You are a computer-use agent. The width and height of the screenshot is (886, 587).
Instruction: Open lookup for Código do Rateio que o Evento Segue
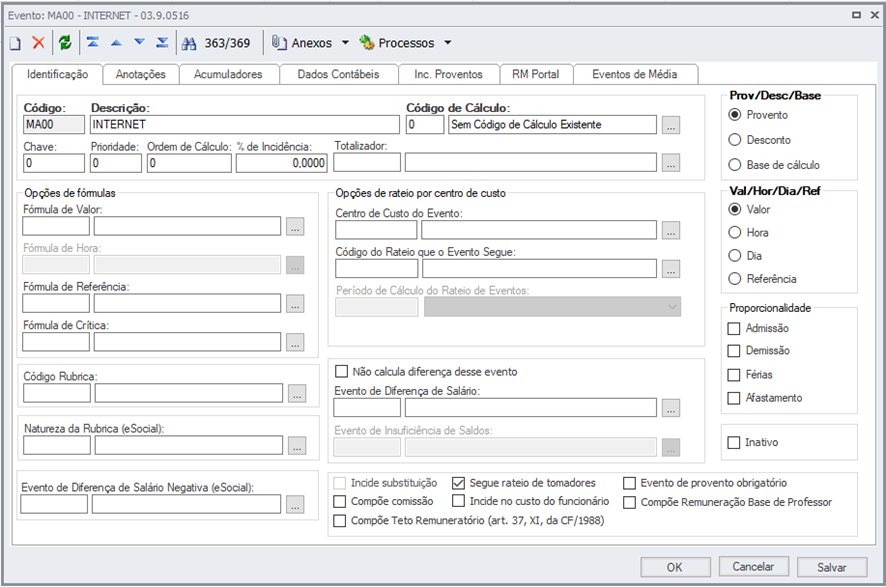tap(671, 268)
